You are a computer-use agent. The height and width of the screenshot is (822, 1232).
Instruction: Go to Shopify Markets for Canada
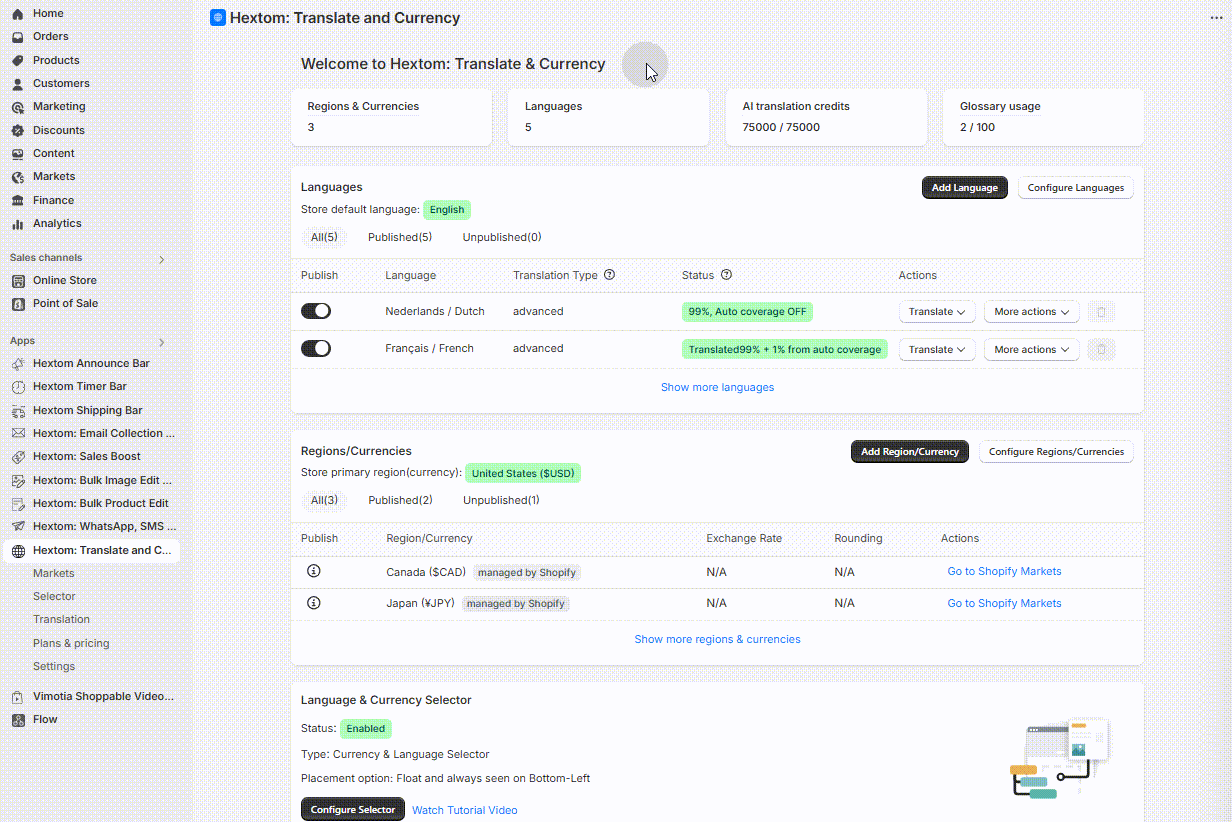1004,571
